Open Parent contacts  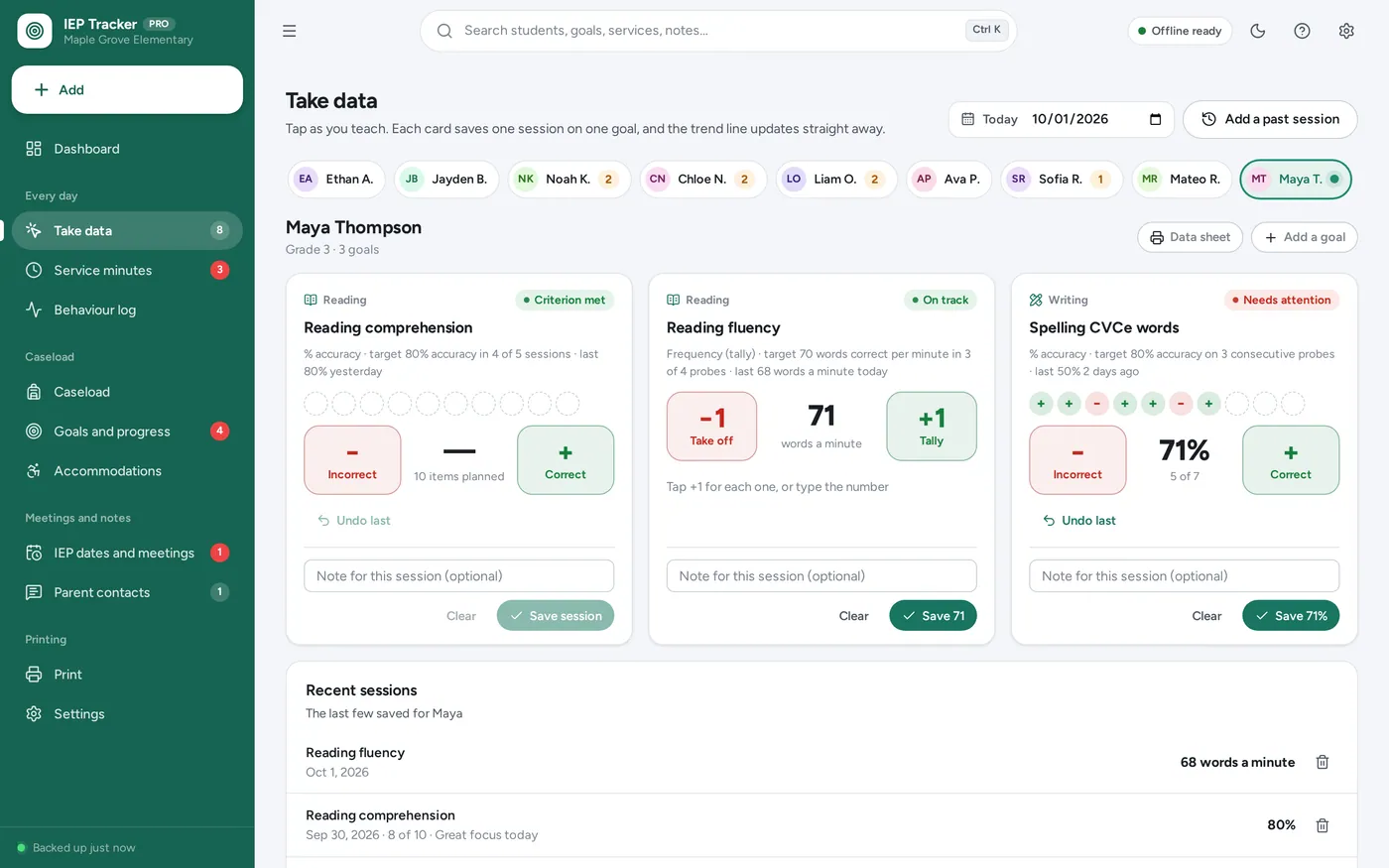pos(127,592)
